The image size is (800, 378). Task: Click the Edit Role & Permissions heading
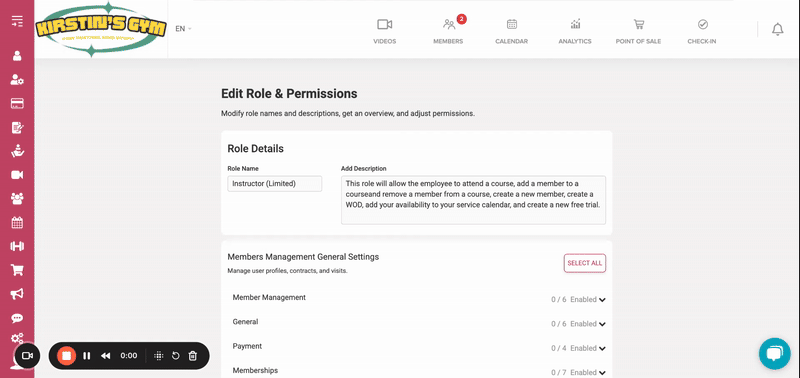click(x=289, y=94)
